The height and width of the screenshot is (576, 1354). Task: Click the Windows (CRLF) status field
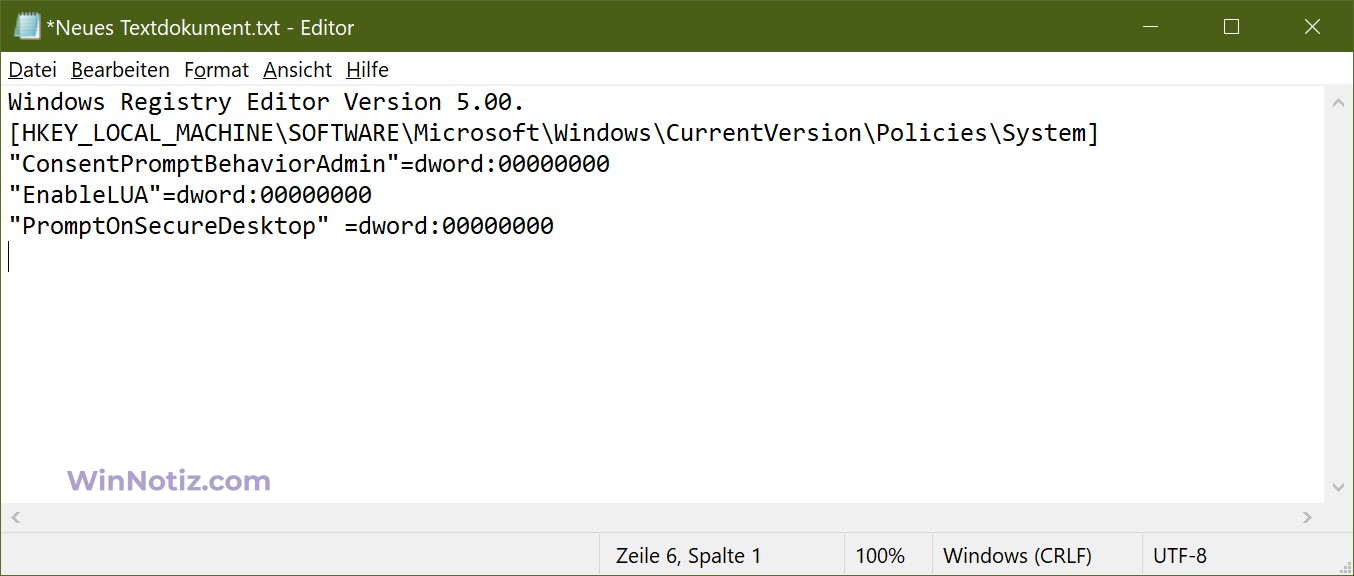(x=1017, y=556)
